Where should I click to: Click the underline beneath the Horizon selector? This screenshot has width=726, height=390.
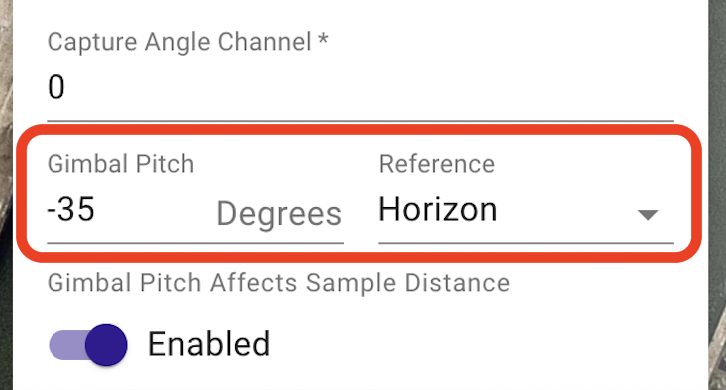[526, 242]
